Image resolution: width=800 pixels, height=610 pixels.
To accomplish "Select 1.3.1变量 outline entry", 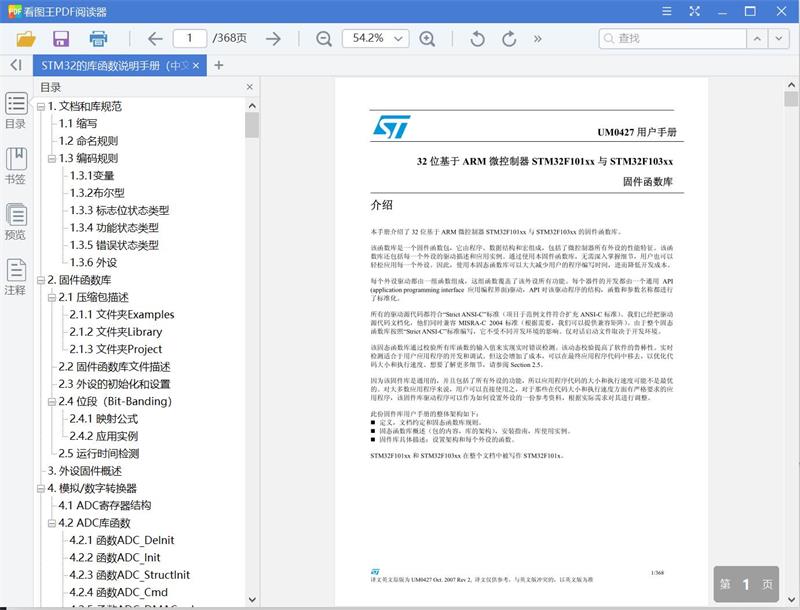I will [x=92, y=175].
